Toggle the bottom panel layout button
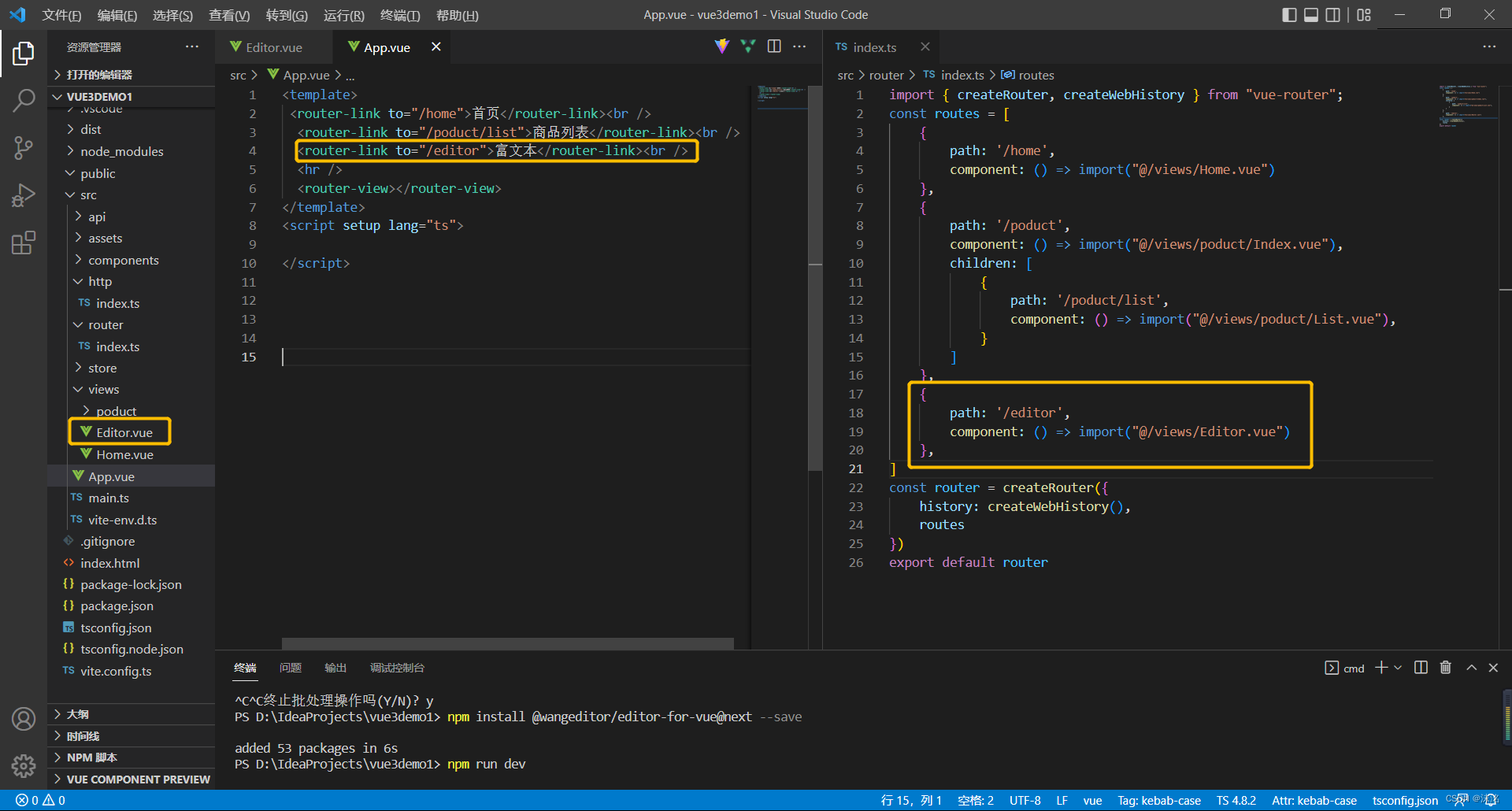Screen dimensions: 1512x811 click(1311, 15)
